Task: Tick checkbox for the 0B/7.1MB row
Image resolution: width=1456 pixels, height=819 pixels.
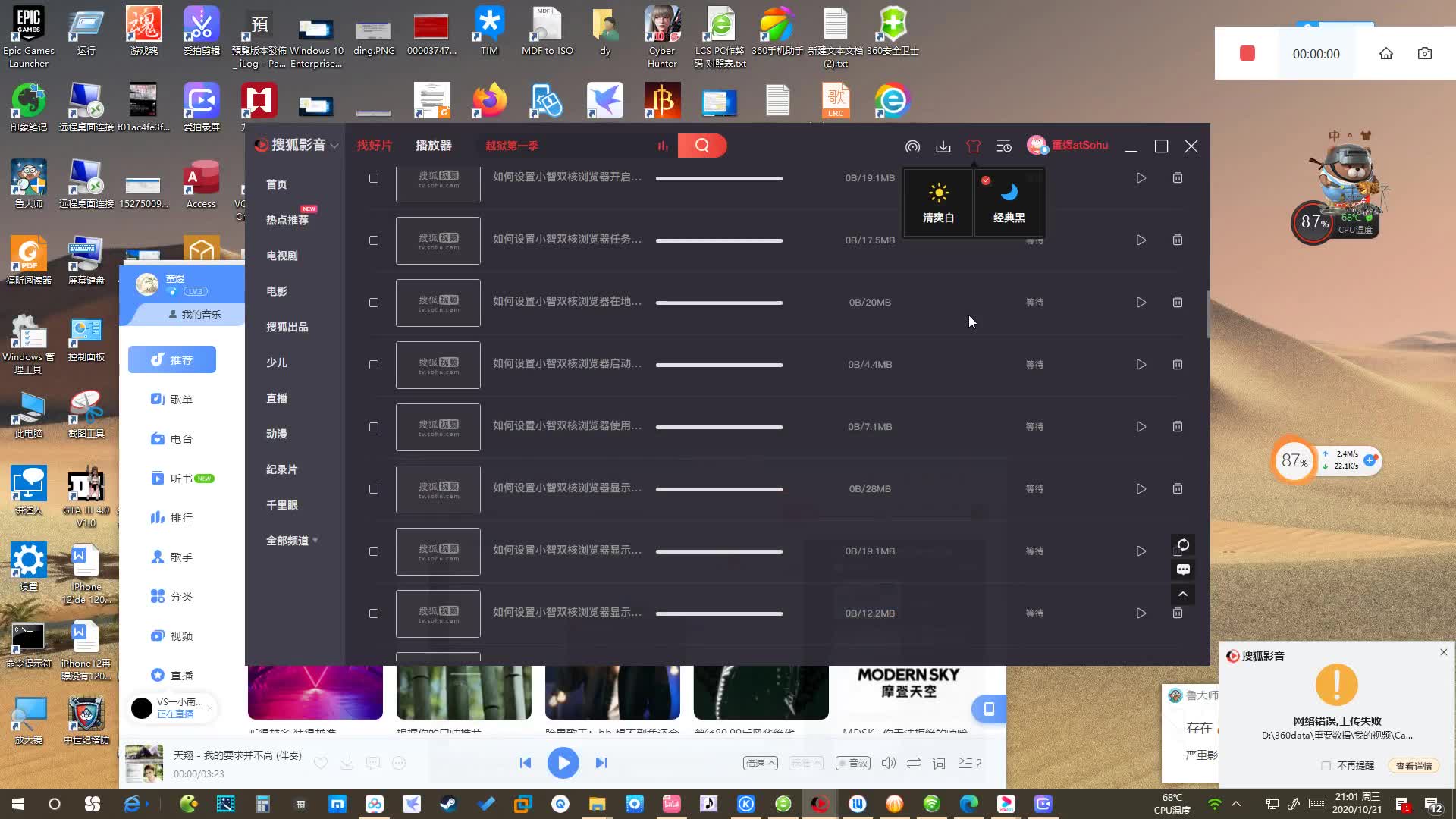Action: pyautogui.click(x=374, y=427)
